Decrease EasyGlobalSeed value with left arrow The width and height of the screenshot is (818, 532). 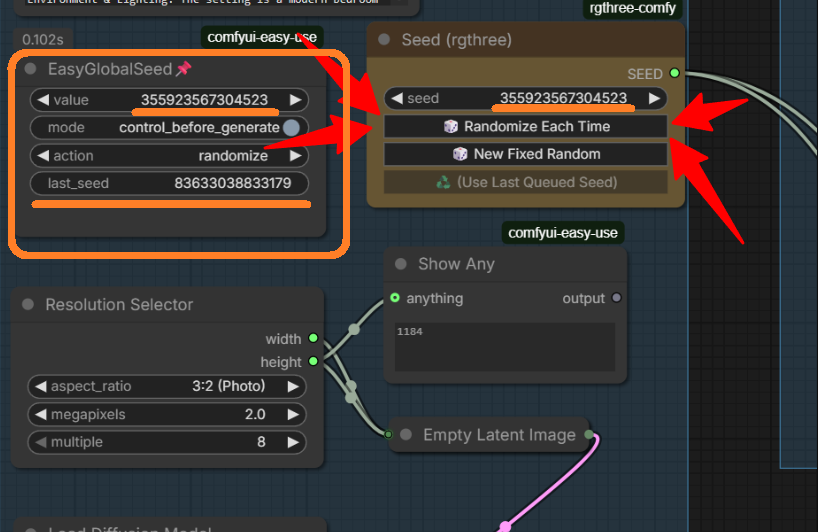(x=43, y=100)
